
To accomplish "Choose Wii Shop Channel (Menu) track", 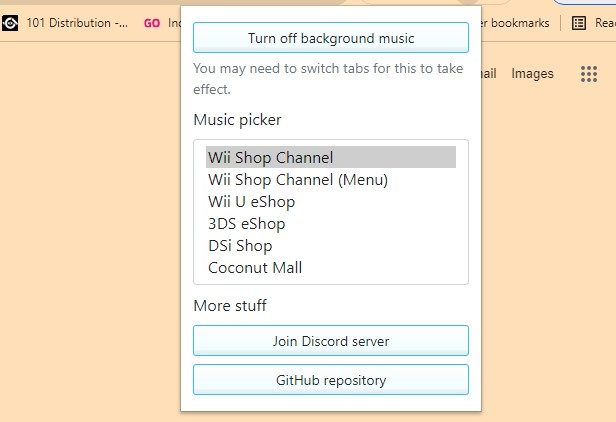I will pos(331,180).
